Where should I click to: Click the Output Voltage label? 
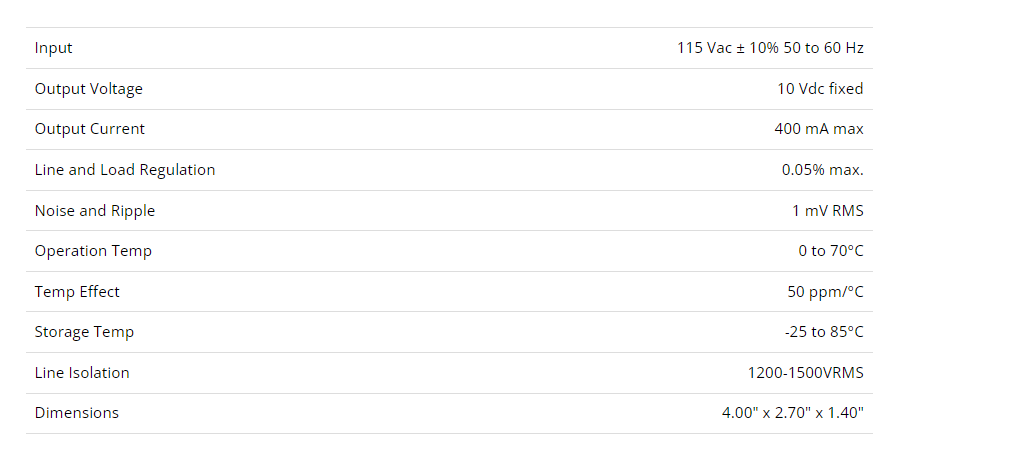(x=88, y=89)
